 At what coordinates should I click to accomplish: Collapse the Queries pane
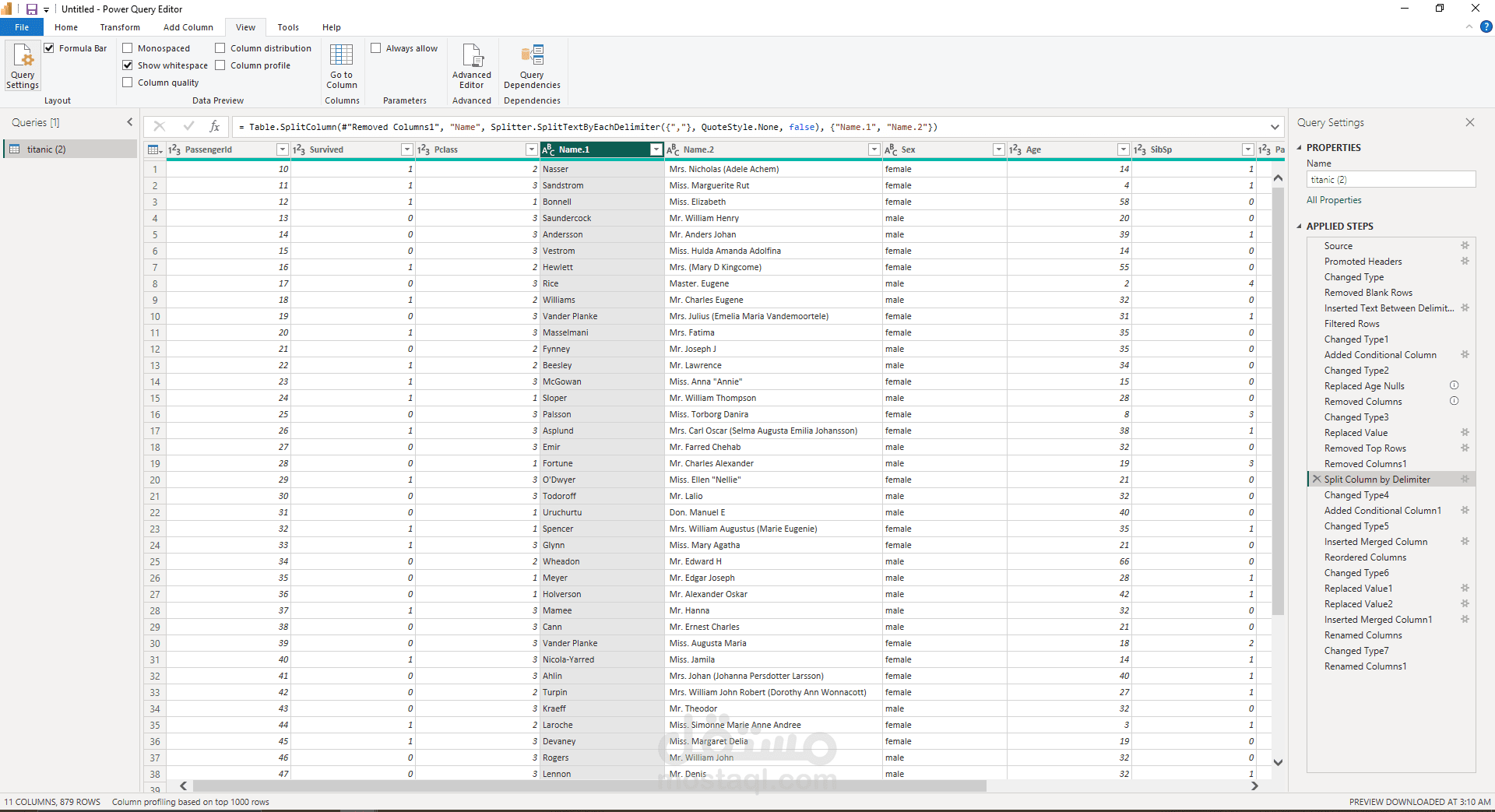(x=130, y=122)
